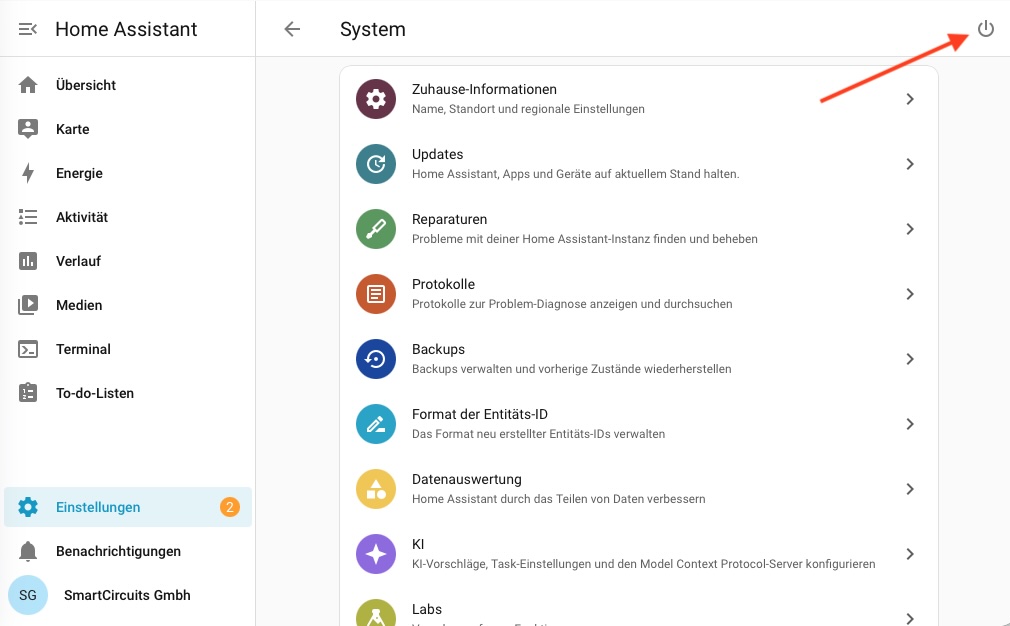Select Karte in the sidebar

click(128, 129)
